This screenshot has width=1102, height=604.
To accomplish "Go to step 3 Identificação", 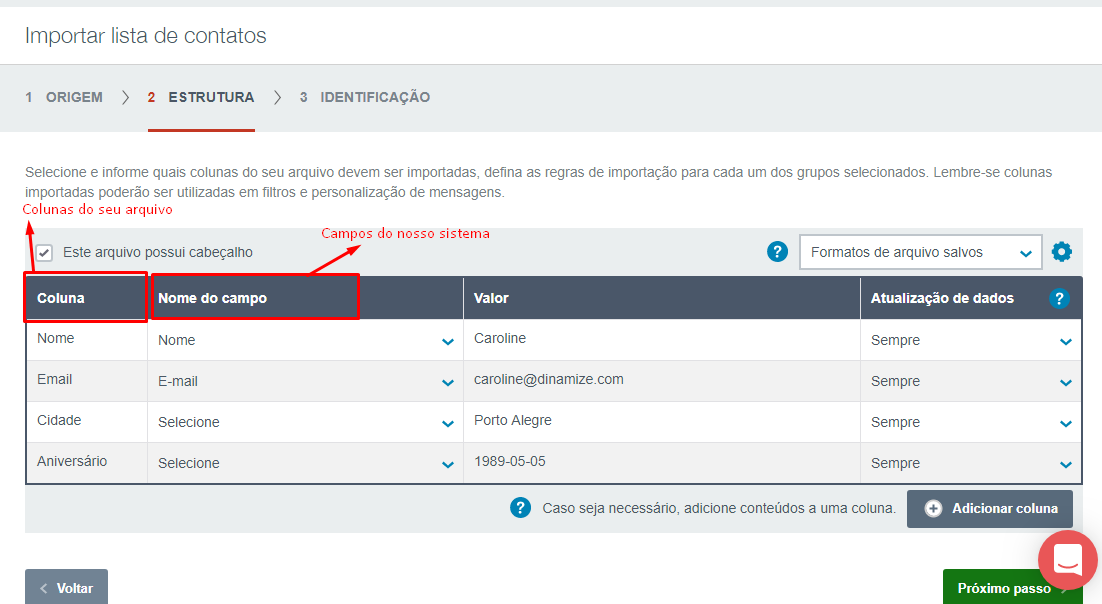I will (365, 97).
